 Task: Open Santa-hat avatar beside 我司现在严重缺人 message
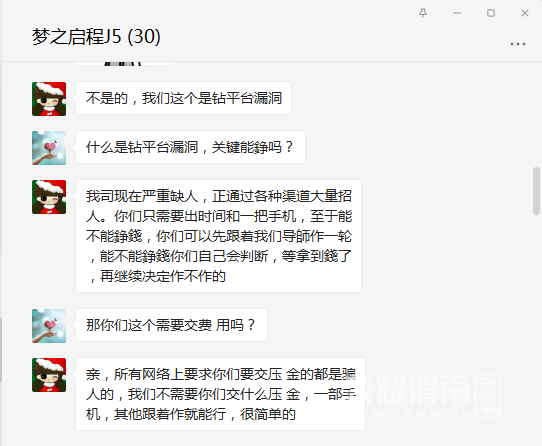pyautogui.click(x=49, y=197)
